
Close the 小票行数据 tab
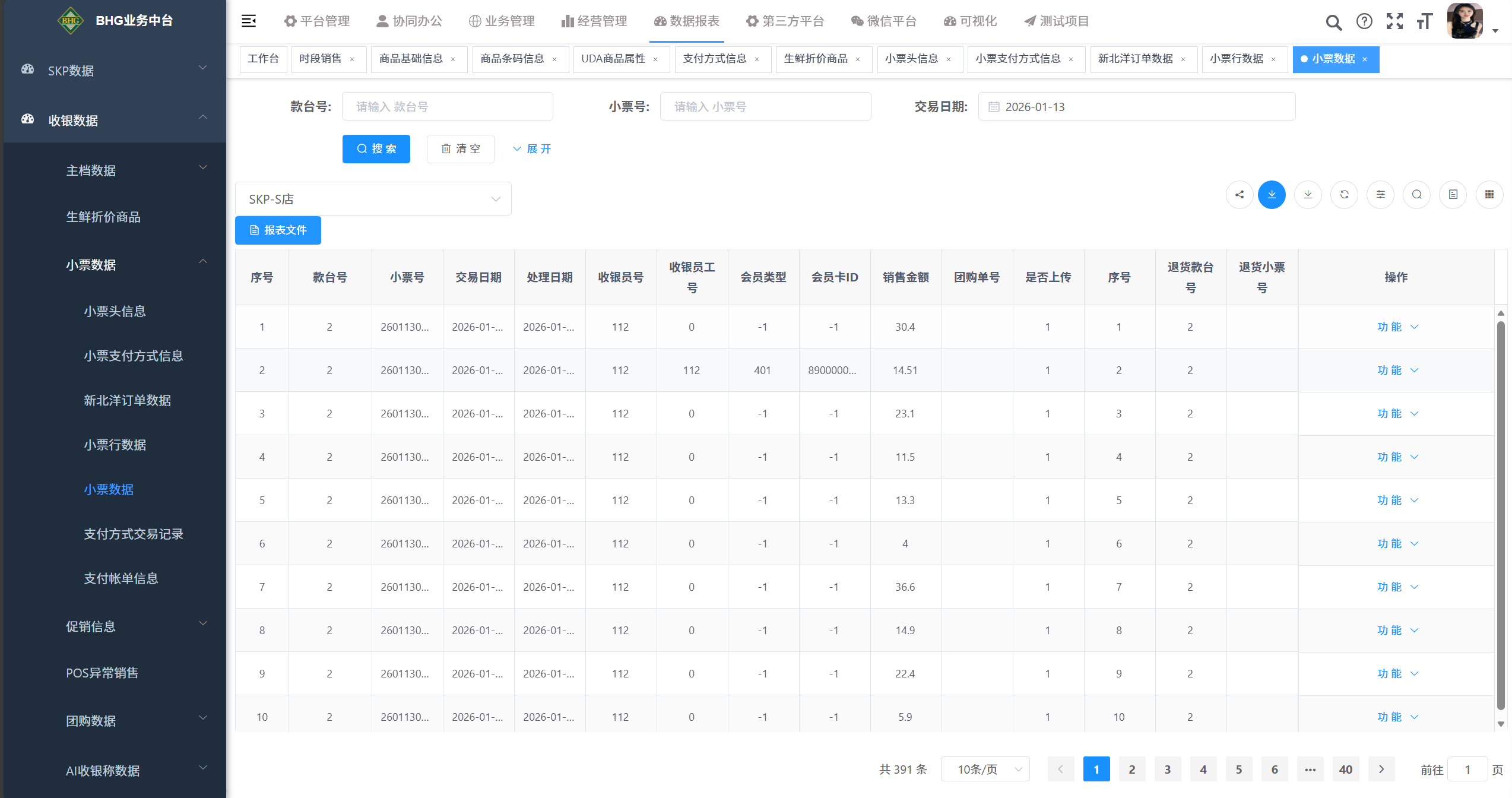tap(1273, 59)
